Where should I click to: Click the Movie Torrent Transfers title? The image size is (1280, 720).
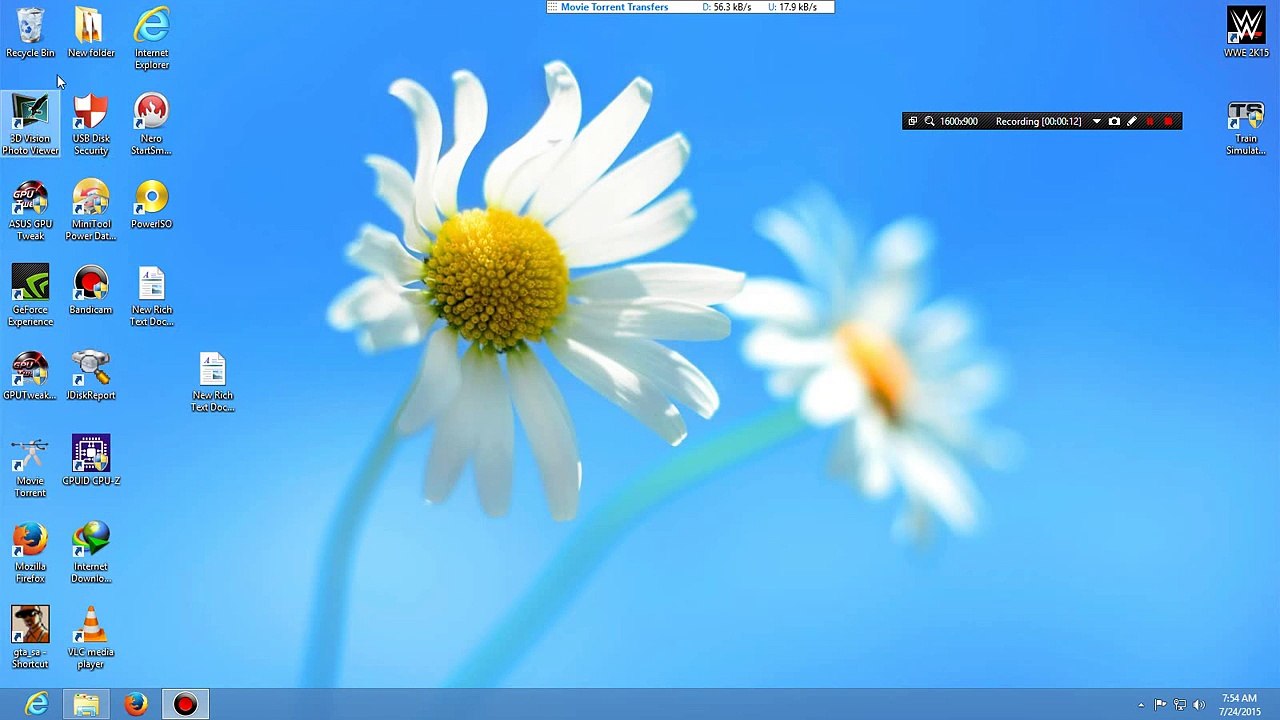point(614,7)
